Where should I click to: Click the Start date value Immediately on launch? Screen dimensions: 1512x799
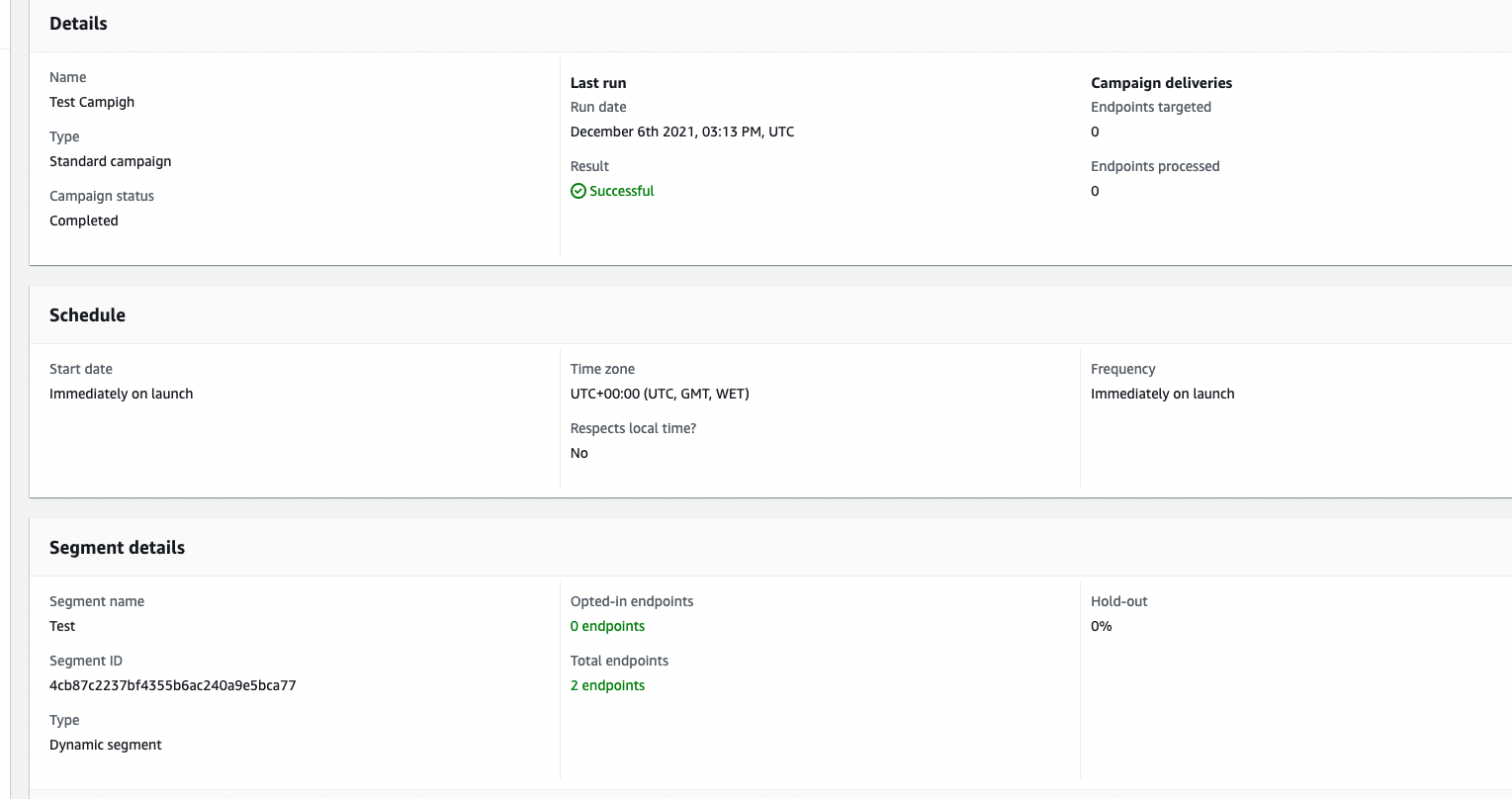[121, 393]
